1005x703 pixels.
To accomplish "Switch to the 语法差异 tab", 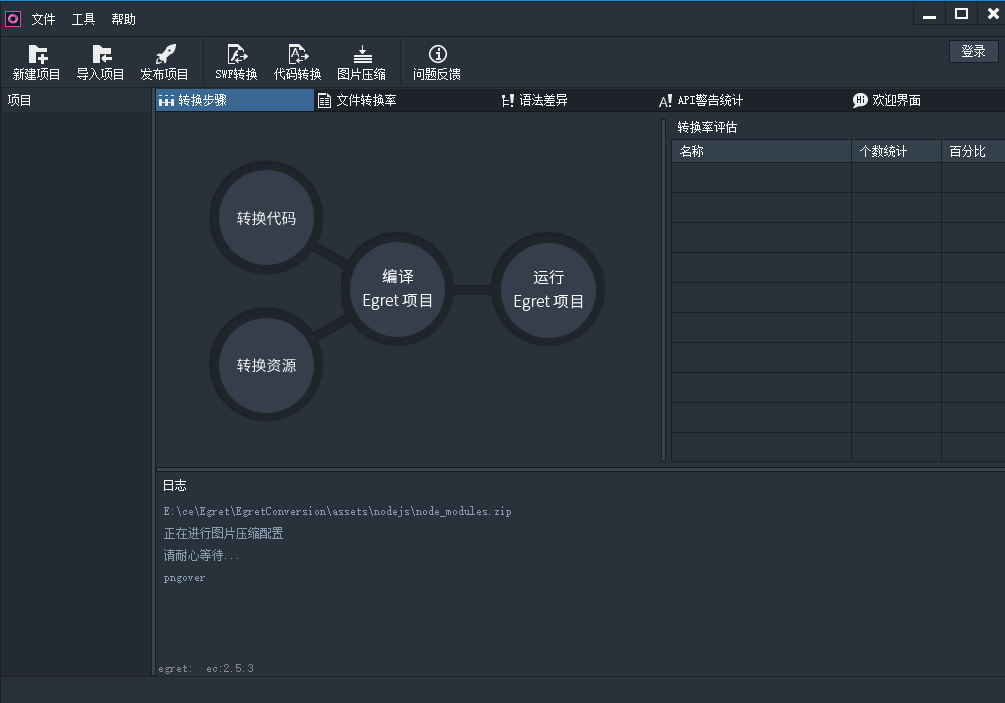I will (535, 100).
